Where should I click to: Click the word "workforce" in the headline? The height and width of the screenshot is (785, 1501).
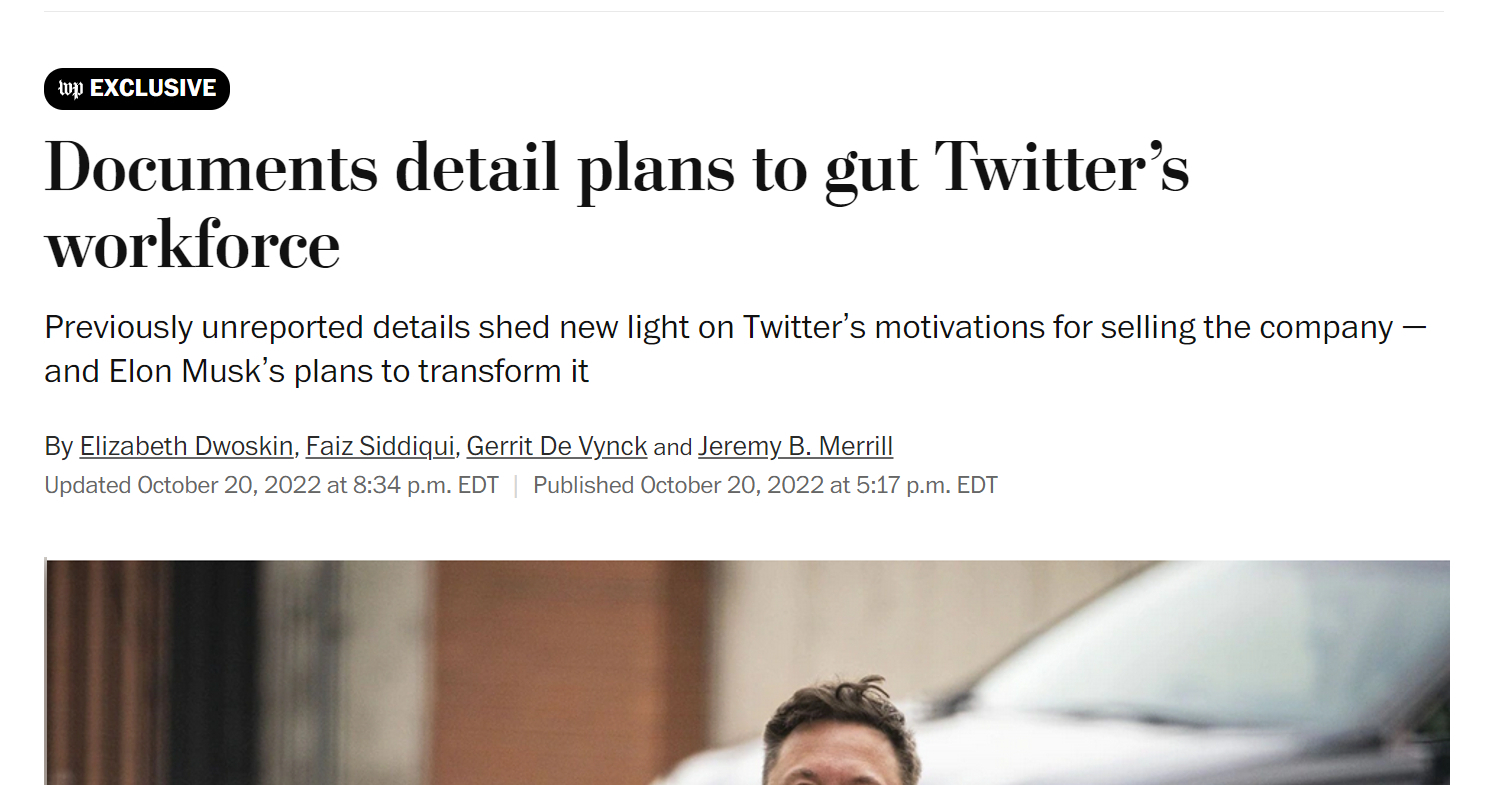pos(192,246)
